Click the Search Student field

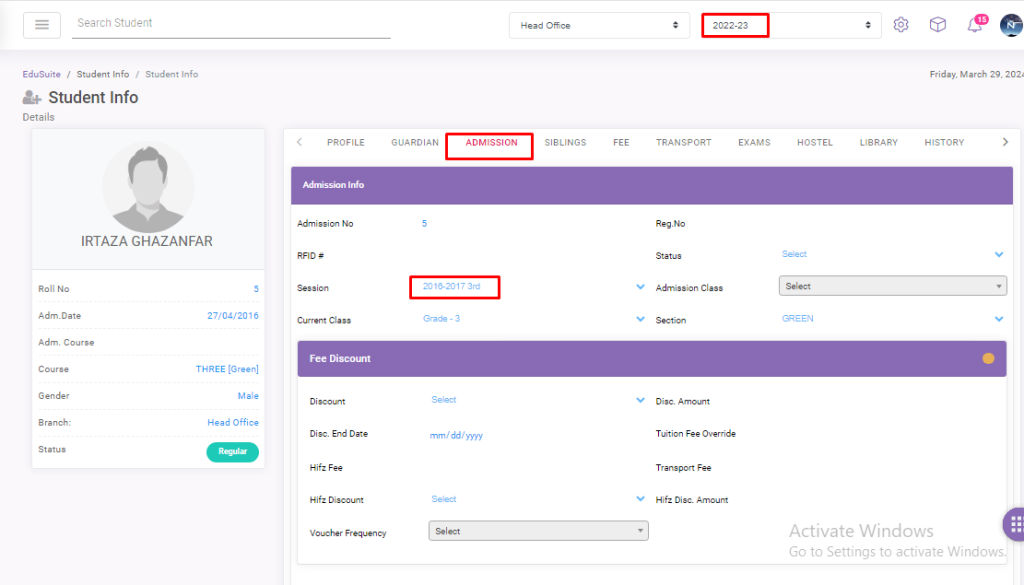click(230, 23)
